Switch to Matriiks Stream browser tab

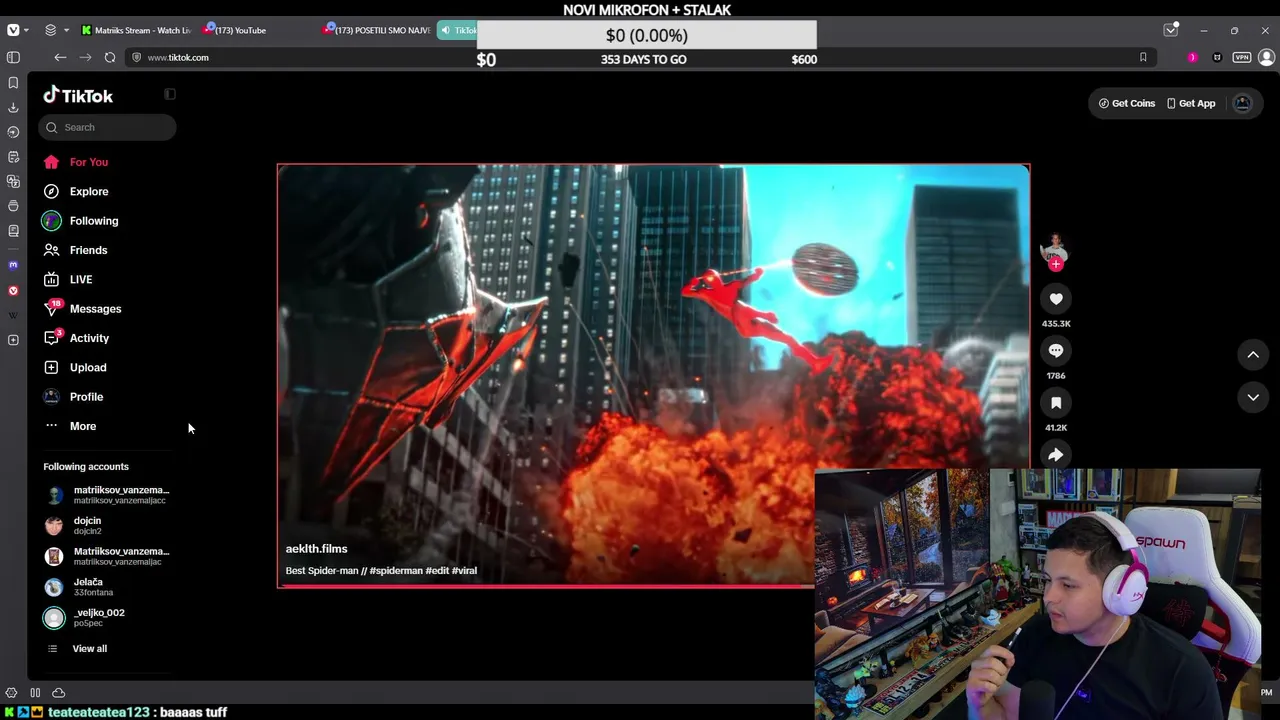pos(136,30)
